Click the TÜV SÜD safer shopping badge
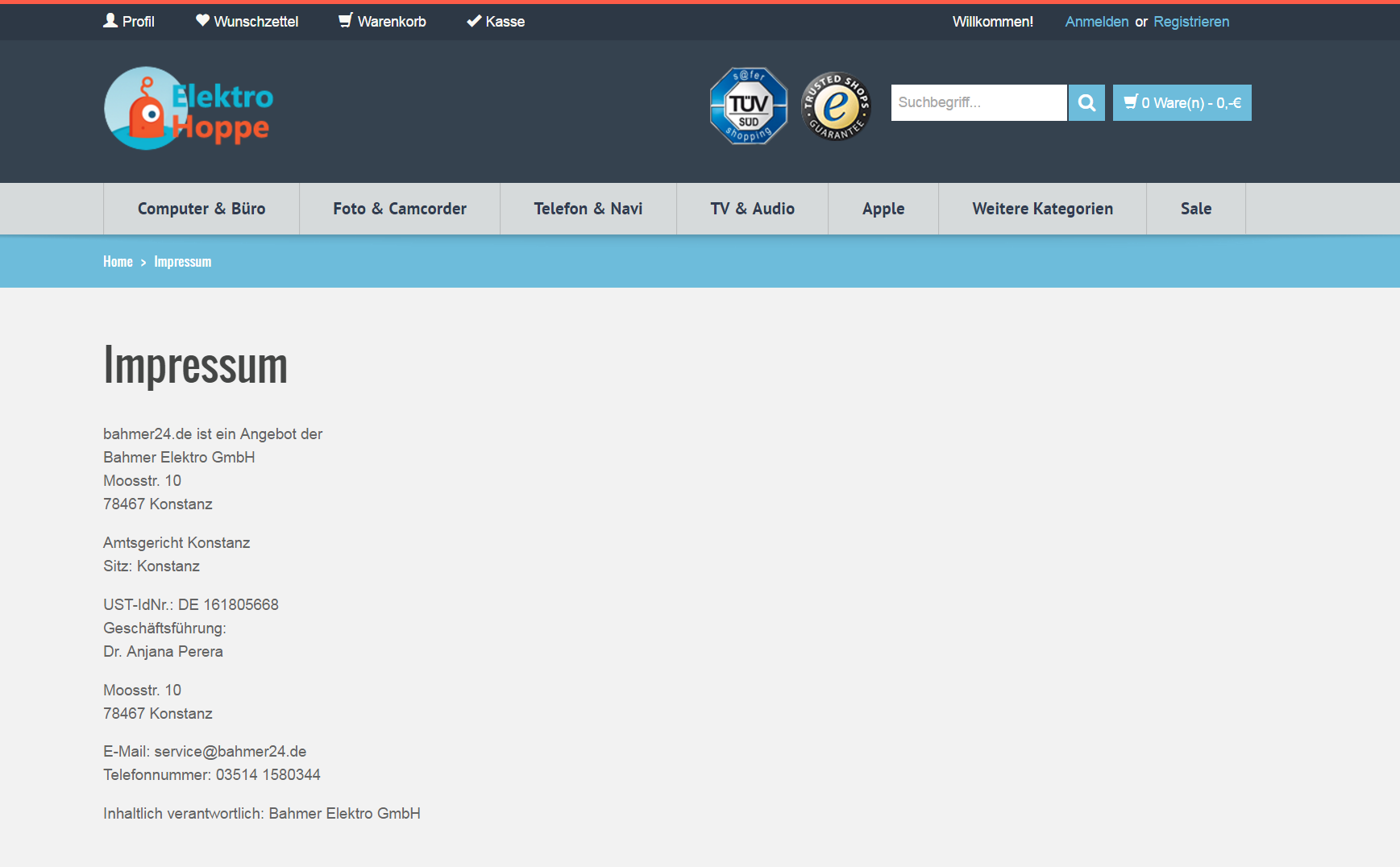The image size is (1400, 867). click(x=749, y=106)
